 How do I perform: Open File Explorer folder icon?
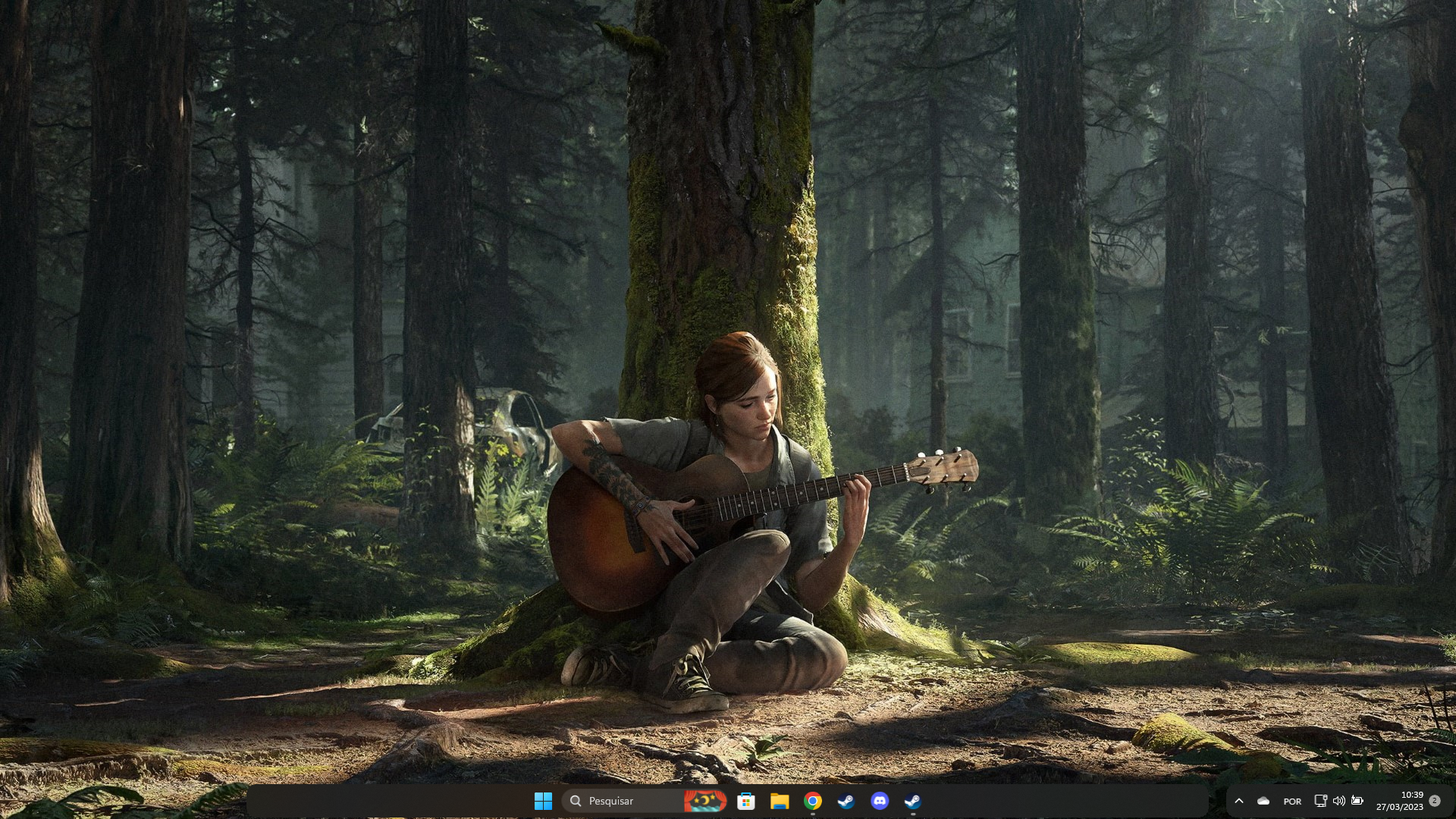tap(780, 801)
